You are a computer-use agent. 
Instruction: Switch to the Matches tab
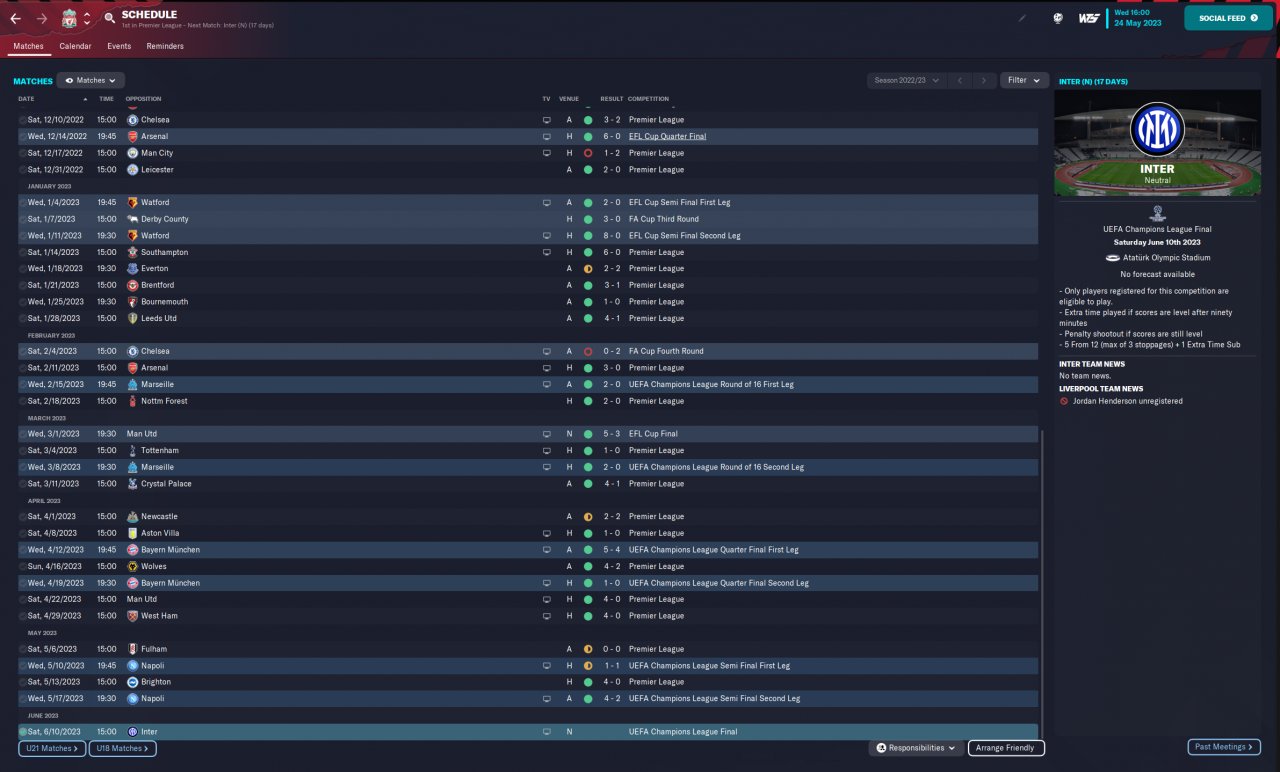(29, 46)
